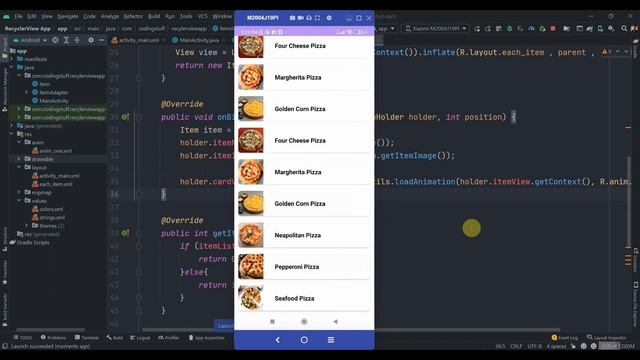
Task: Open the Layout Inspector
Action: [607, 338]
